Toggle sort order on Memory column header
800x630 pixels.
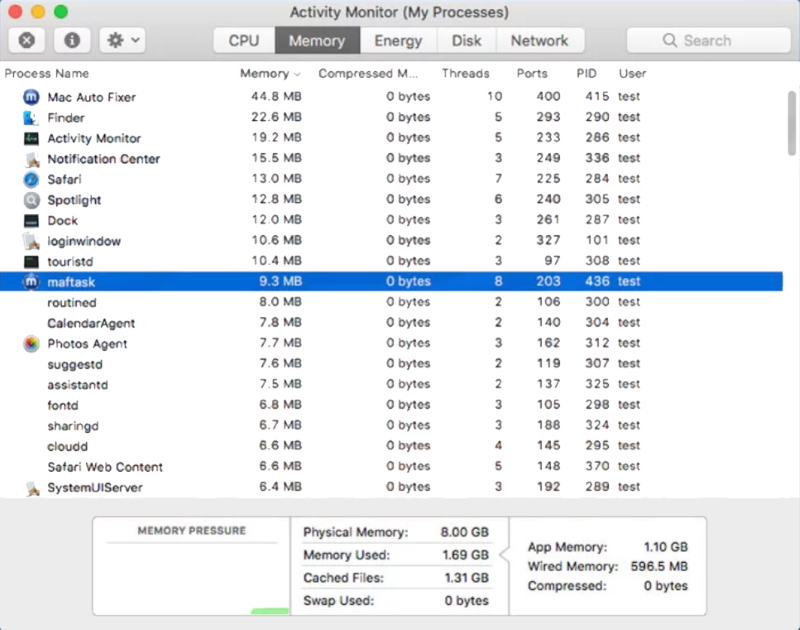click(x=269, y=74)
